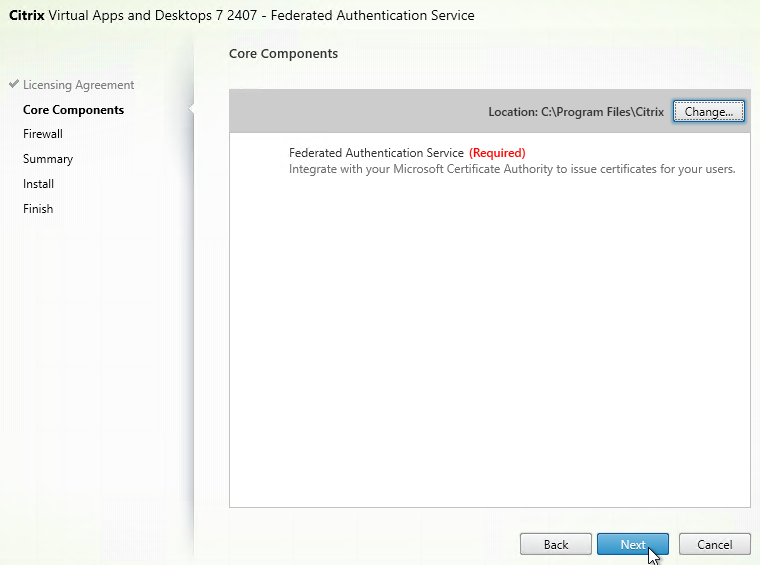The image size is (760, 565).
Task: Go back with the Back button
Action: click(556, 544)
